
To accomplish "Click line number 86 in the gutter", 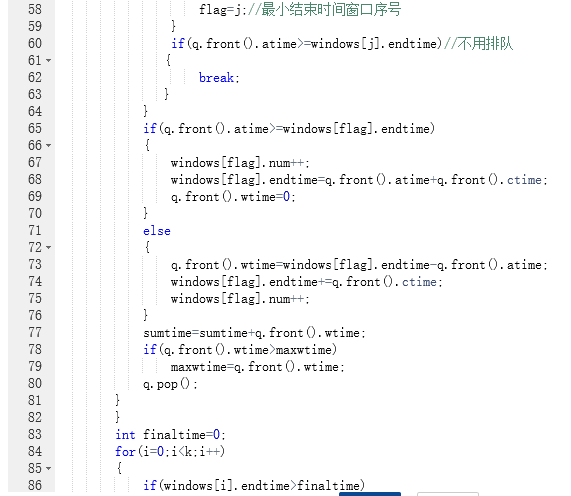I will pos(35,485).
